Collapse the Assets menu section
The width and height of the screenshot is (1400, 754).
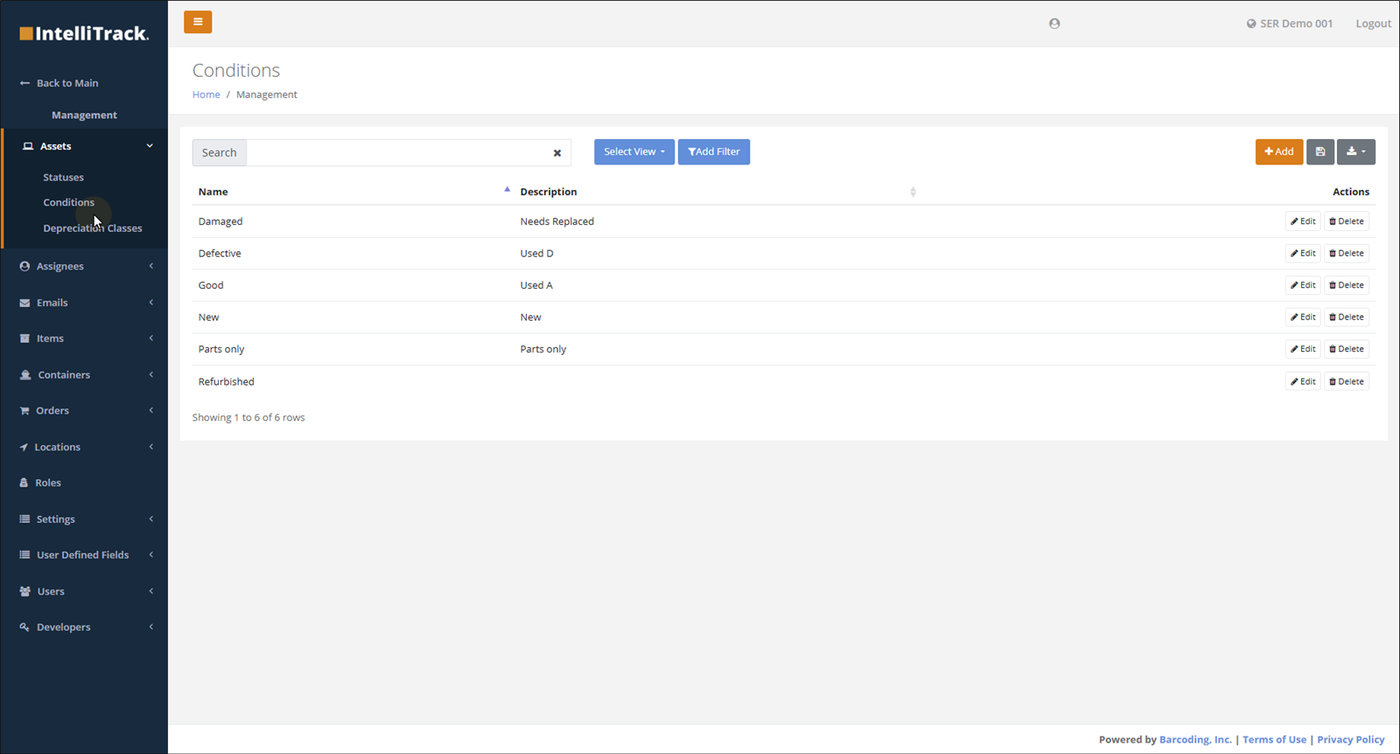[85, 146]
